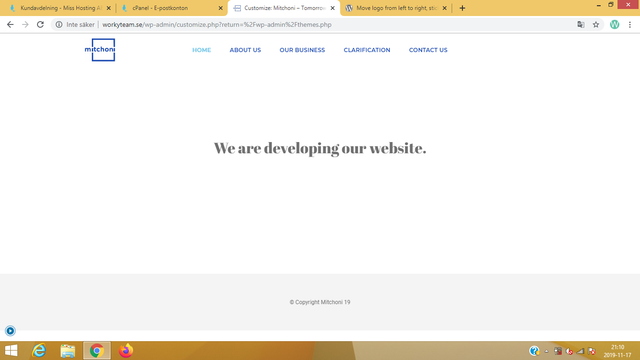Click the help question mark tray icon
Screen dimensions: 640x360
(x=534, y=351)
